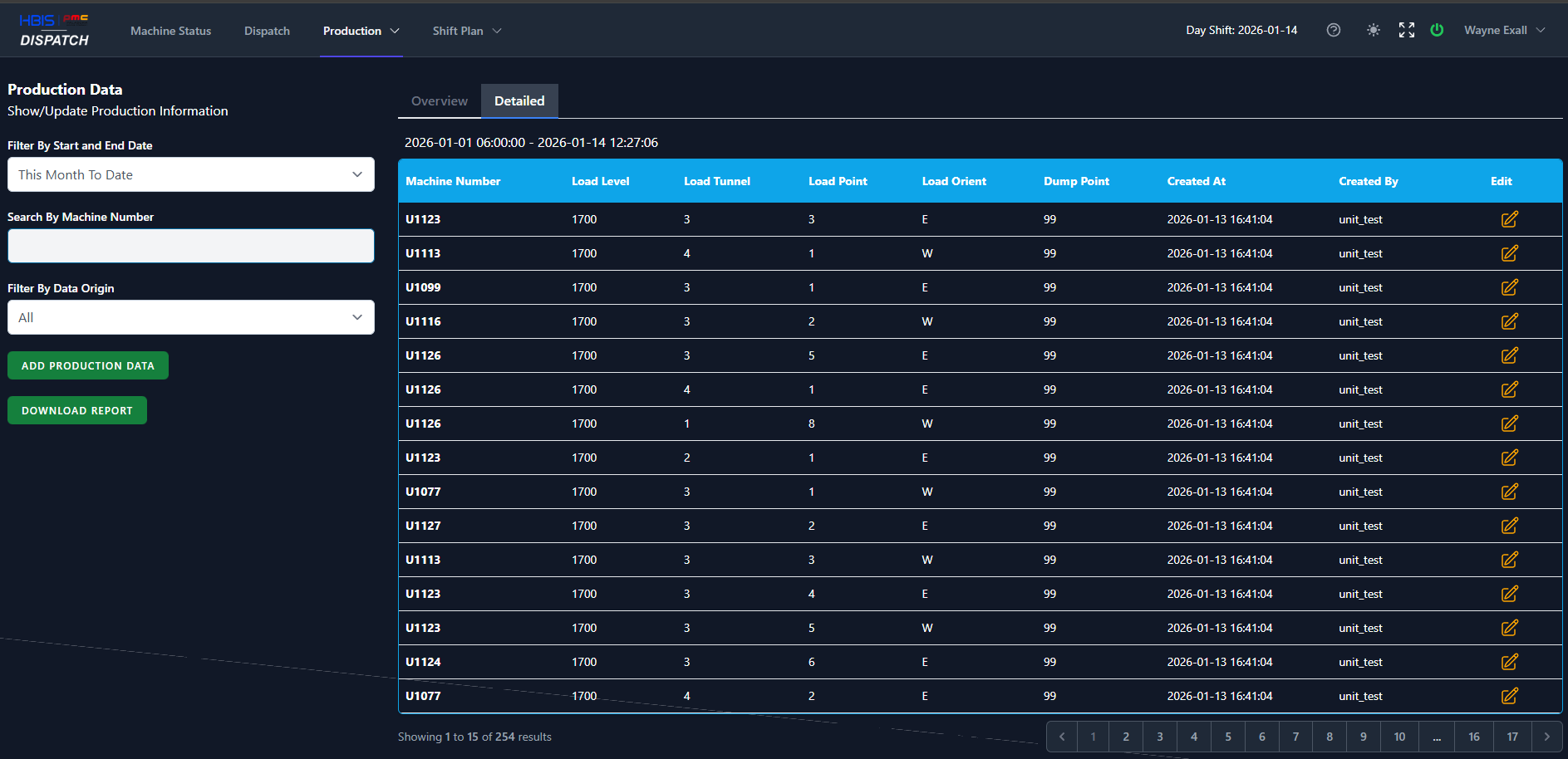Open the Dispatch page
The width and height of the screenshot is (1568, 759).
tap(268, 31)
